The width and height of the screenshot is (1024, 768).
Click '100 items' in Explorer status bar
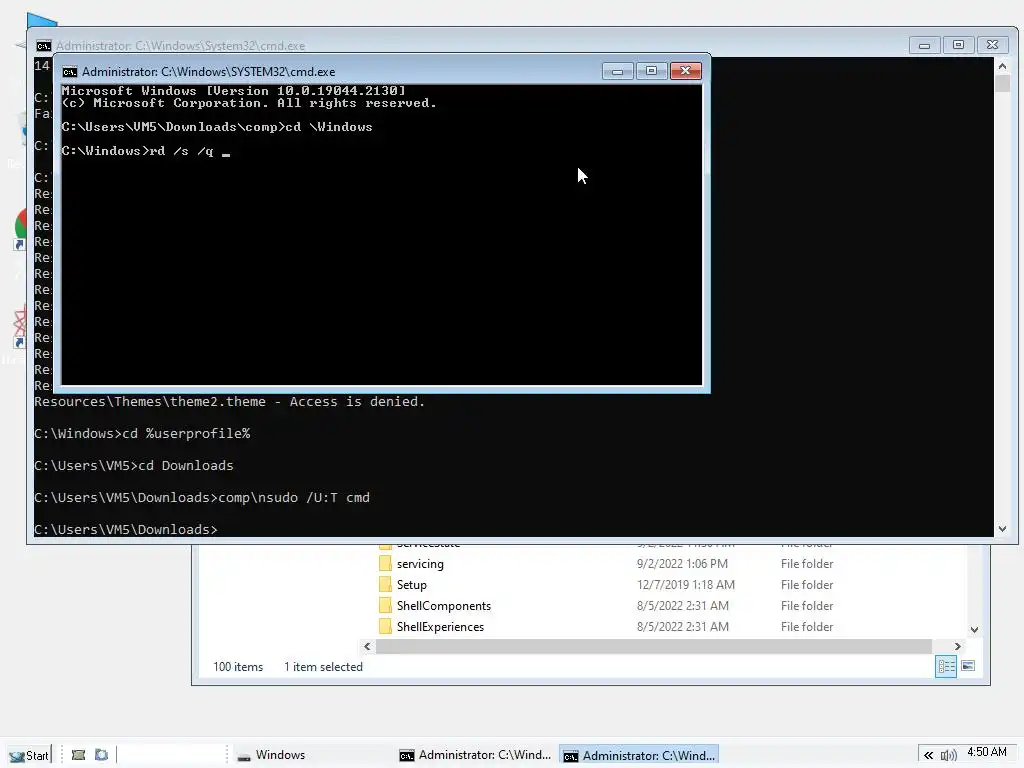tap(238, 667)
